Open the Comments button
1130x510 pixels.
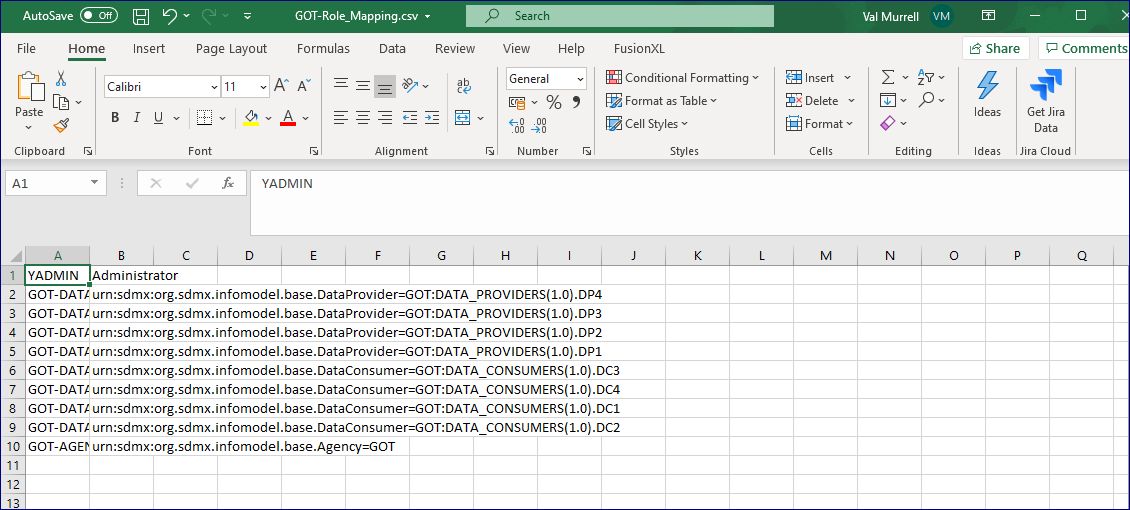click(x=1084, y=48)
